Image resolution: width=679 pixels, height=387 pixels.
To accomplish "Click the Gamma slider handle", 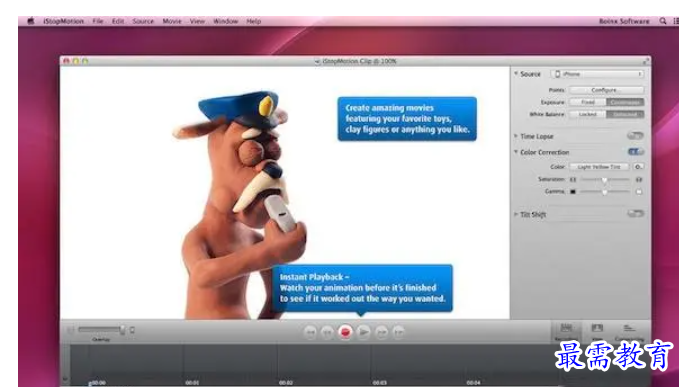I will coord(605,192).
